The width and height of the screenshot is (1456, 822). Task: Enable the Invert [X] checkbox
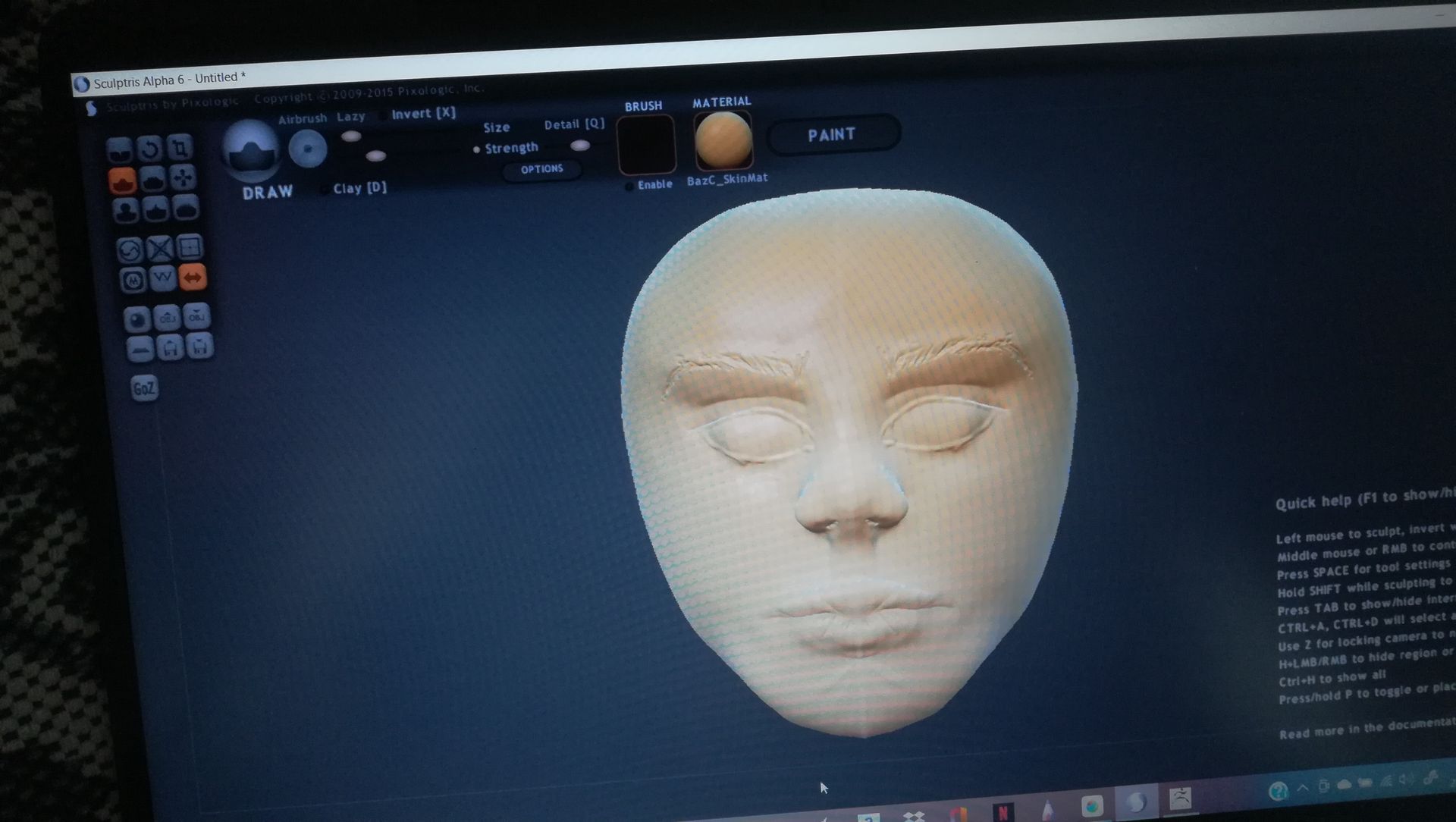[x=383, y=115]
